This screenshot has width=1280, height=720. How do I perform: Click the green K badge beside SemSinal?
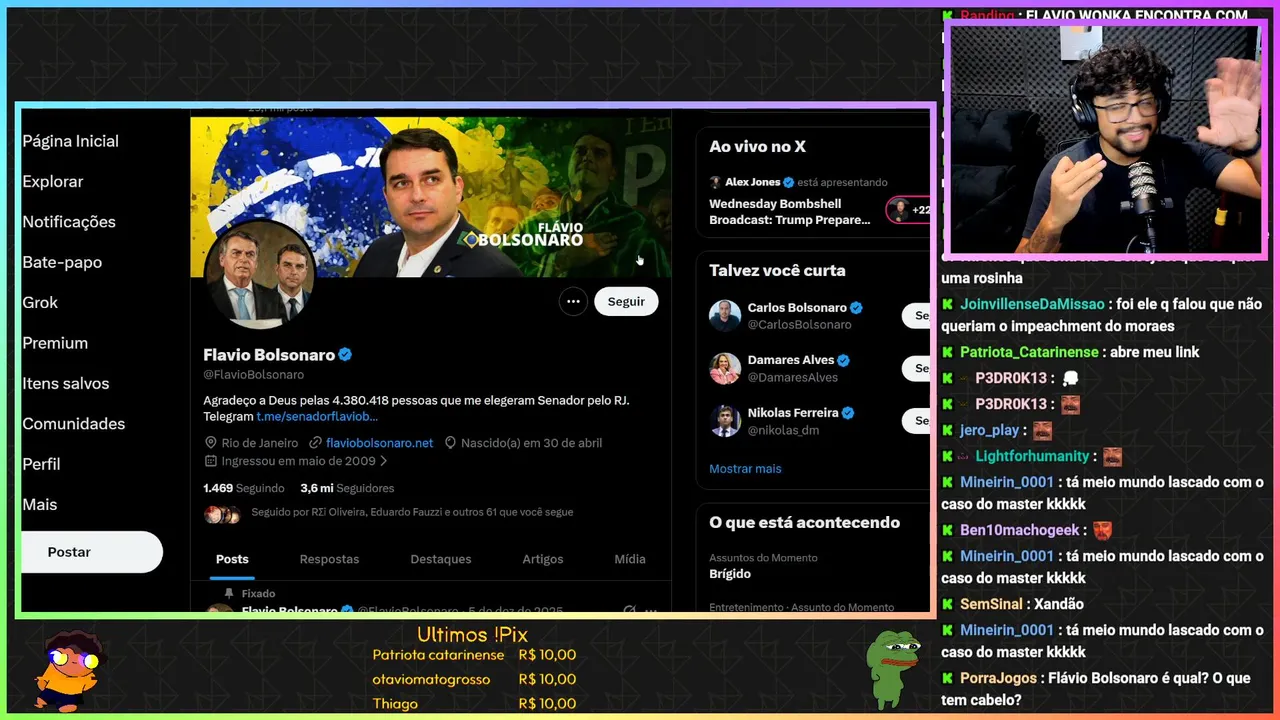(947, 604)
